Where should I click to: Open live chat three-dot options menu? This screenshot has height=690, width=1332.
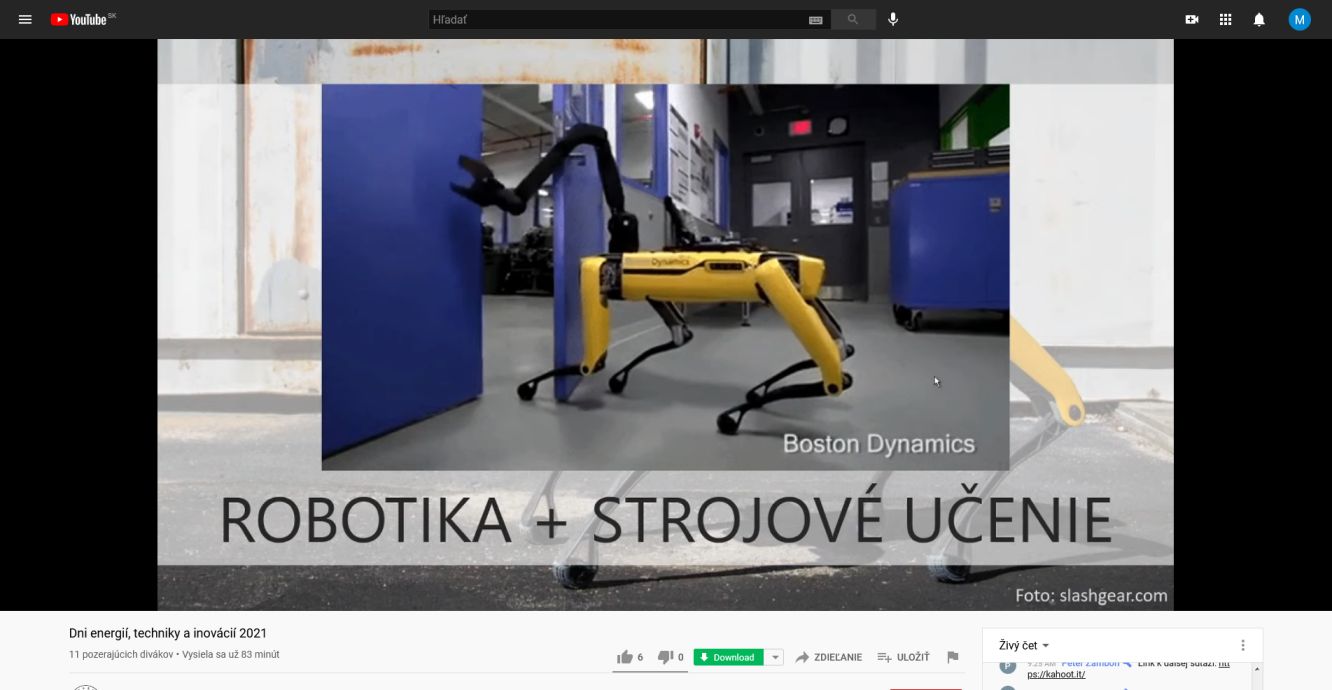[1243, 646]
